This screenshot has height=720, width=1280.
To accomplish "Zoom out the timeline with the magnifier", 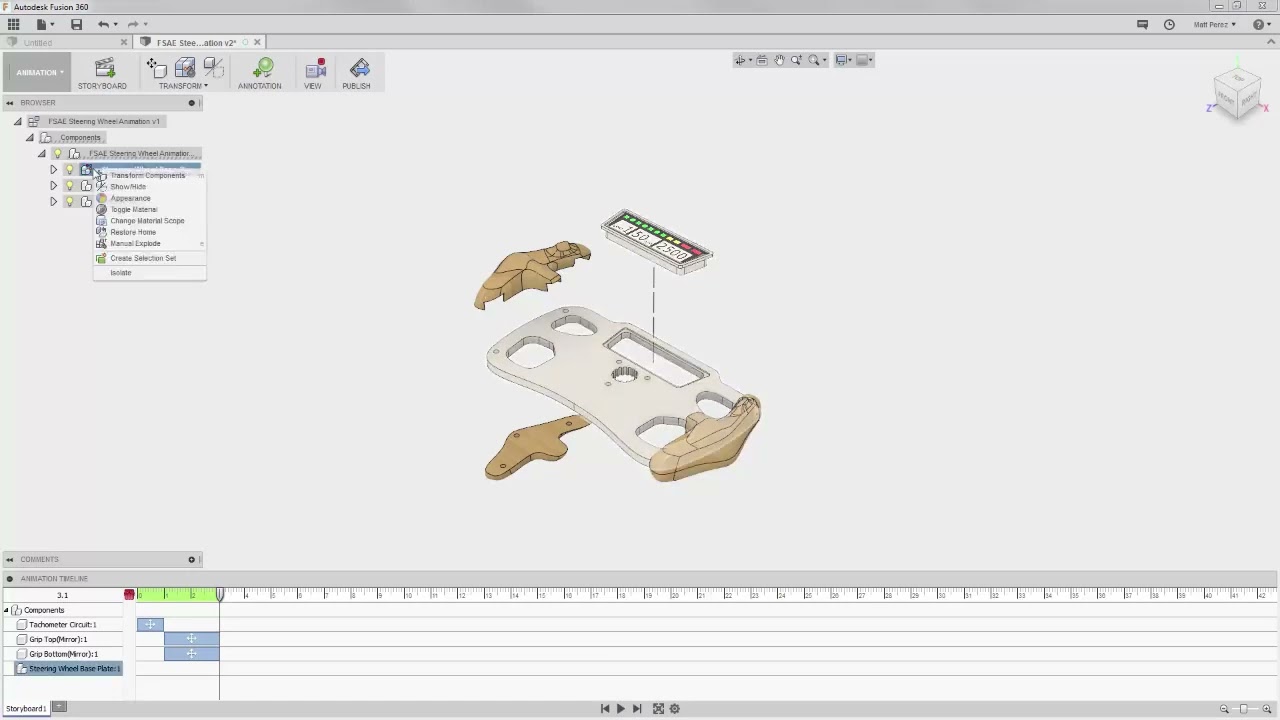I will click(x=1224, y=708).
